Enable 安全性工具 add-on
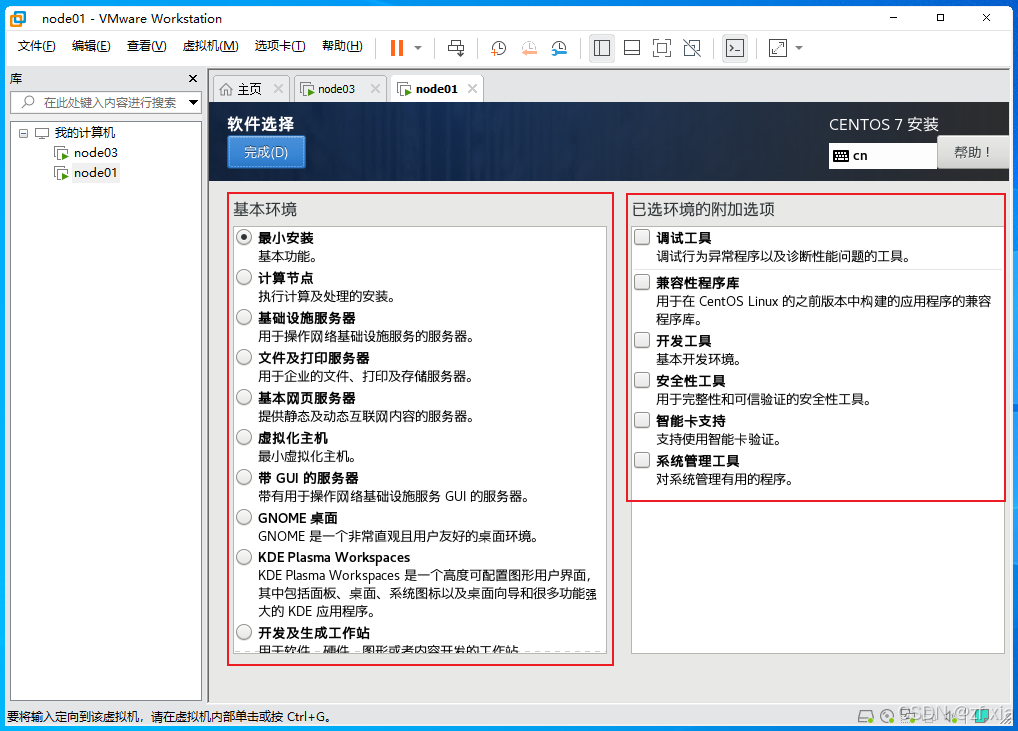The height and width of the screenshot is (731, 1018). 642,380
